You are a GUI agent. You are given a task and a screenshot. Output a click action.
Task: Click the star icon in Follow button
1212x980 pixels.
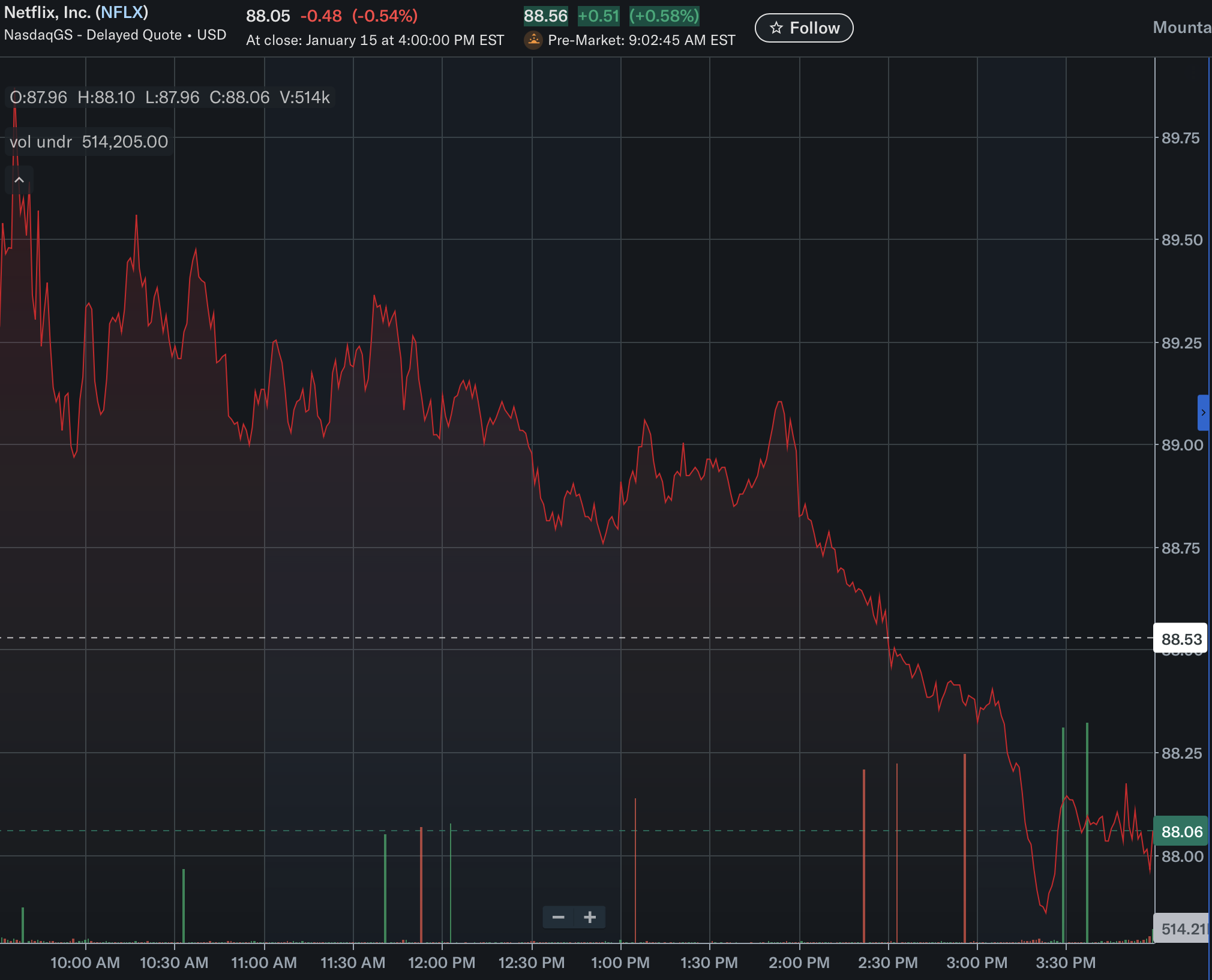pos(776,28)
